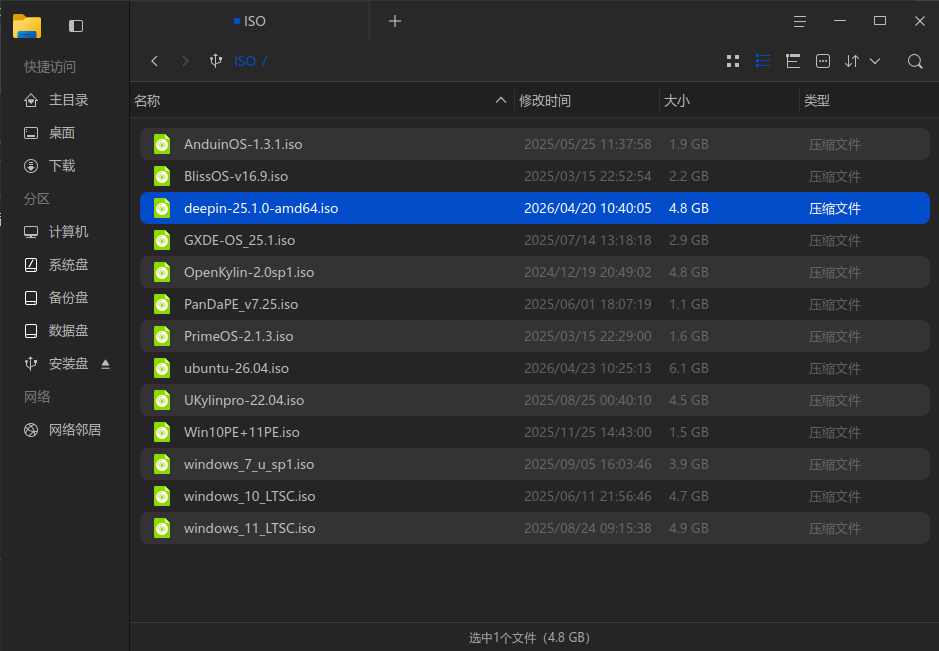Select PanDaPE_v7.25.iso file
Screen dimensions: 939x651
tap(535, 304)
